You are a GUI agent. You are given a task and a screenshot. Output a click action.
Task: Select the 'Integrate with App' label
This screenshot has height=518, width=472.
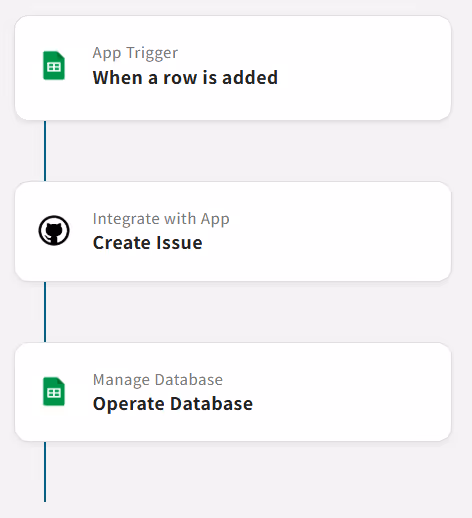pos(161,219)
